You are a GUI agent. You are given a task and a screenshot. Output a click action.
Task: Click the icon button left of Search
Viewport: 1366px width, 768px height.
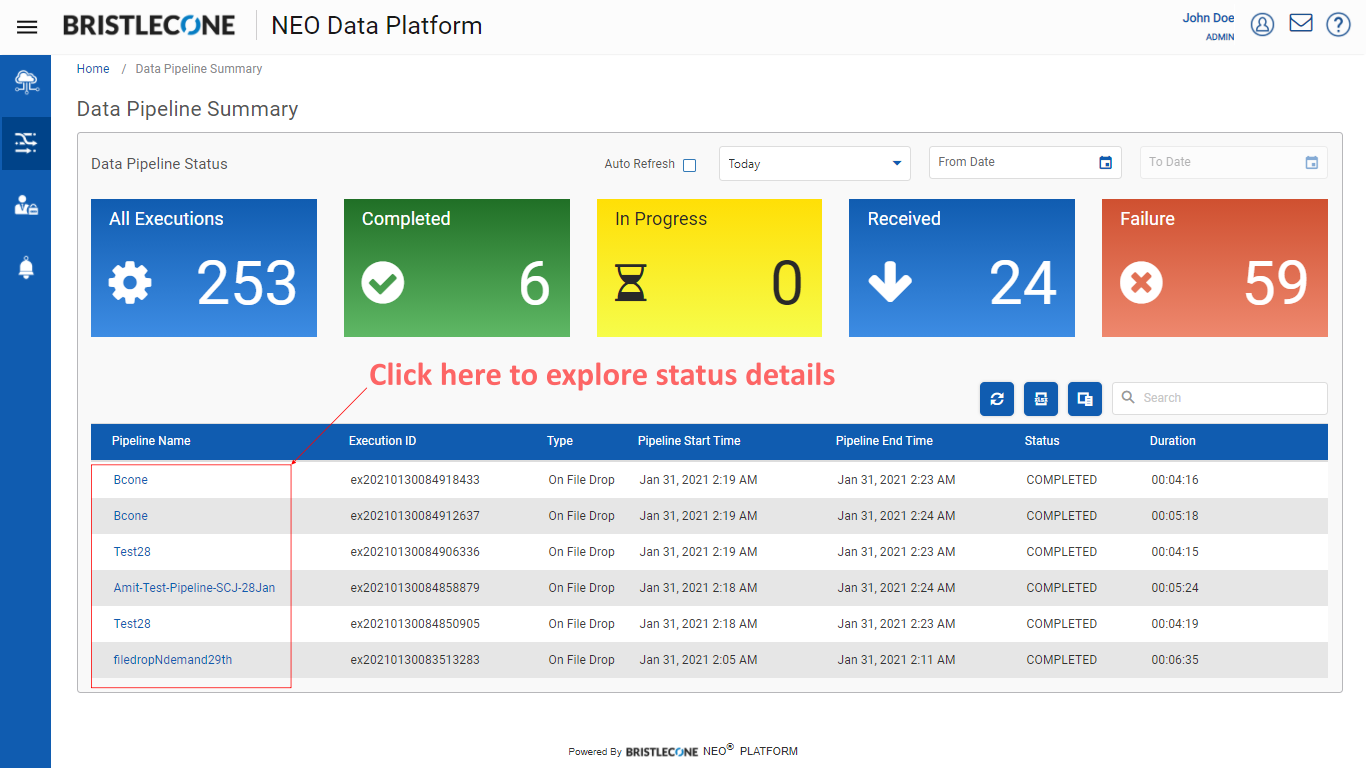point(1085,399)
